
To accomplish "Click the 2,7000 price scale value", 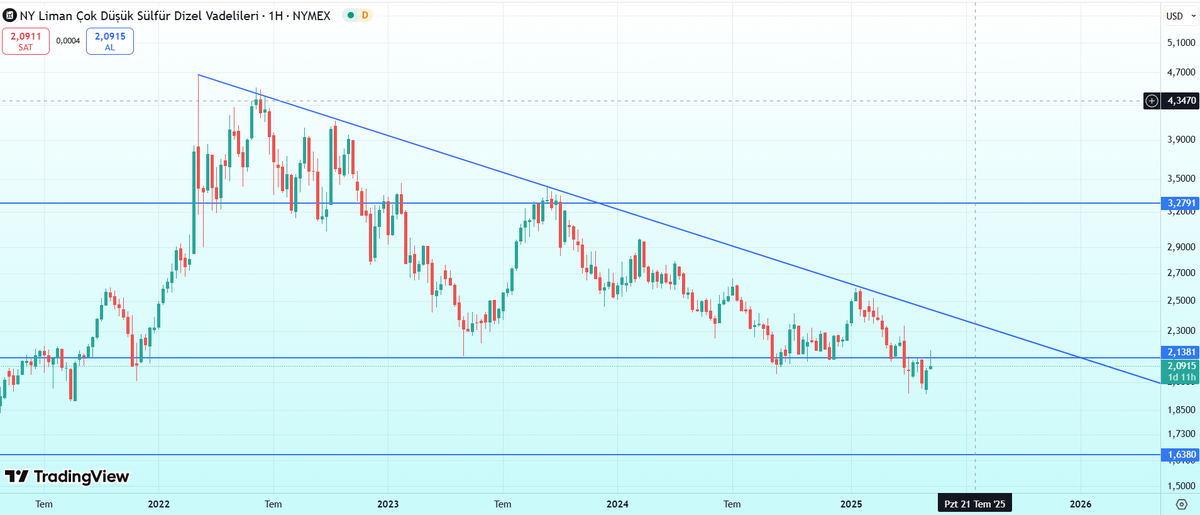I will (x=1182, y=272).
